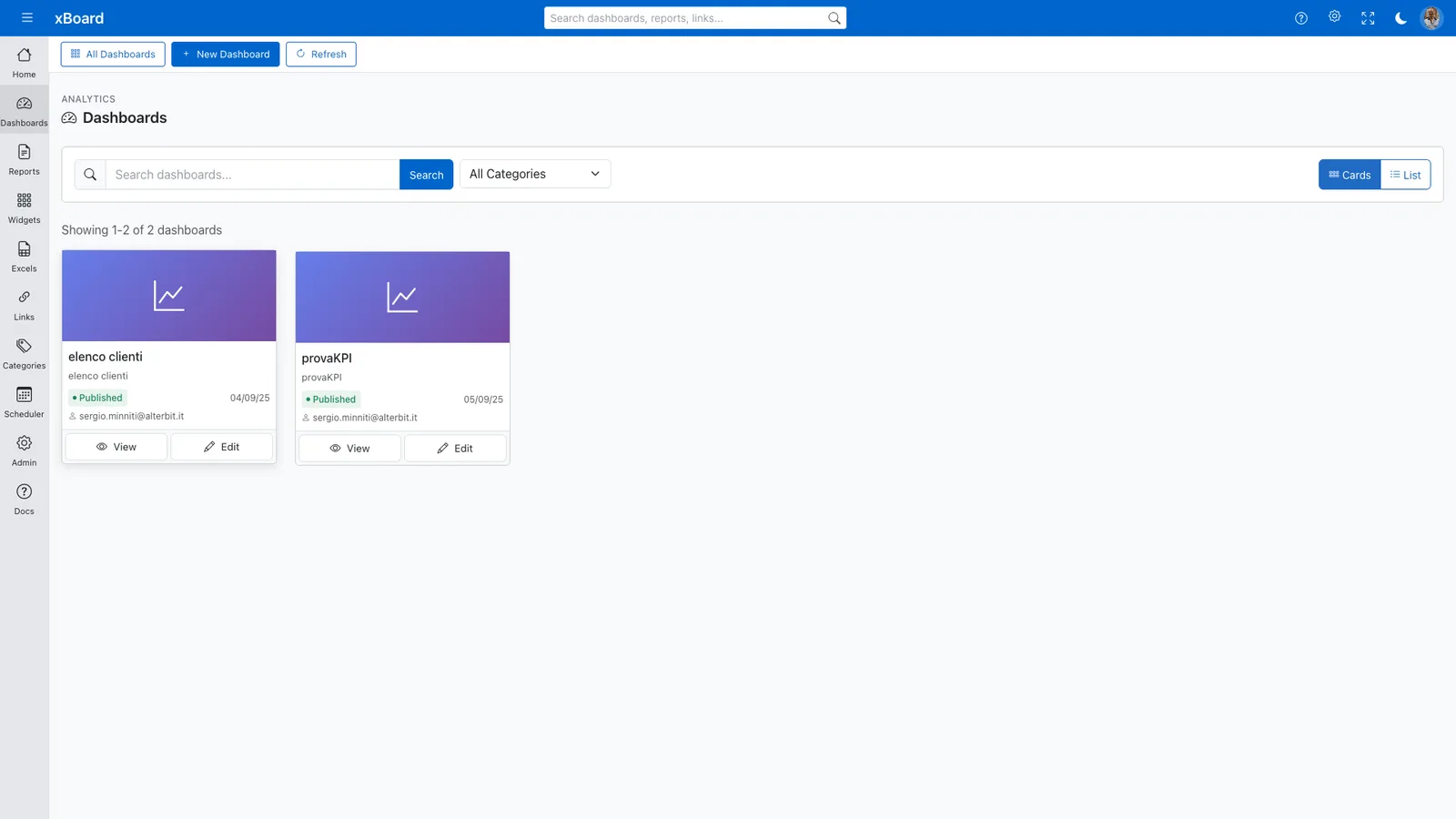Go to Reports in the sidebar
The height and width of the screenshot is (819, 1456).
pos(25,159)
